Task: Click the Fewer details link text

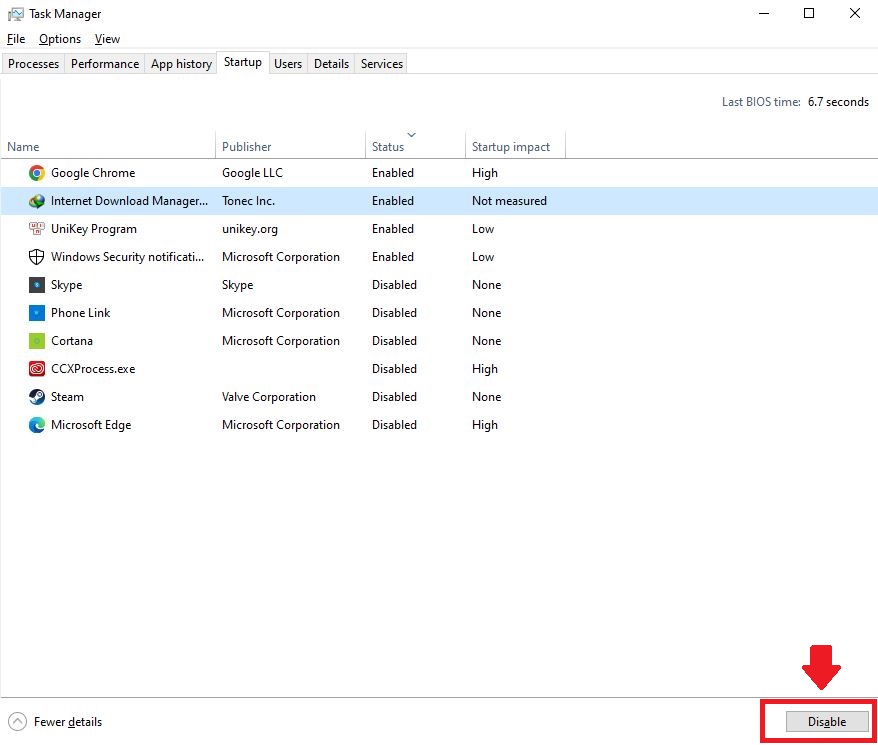Action: click(68, 722)
